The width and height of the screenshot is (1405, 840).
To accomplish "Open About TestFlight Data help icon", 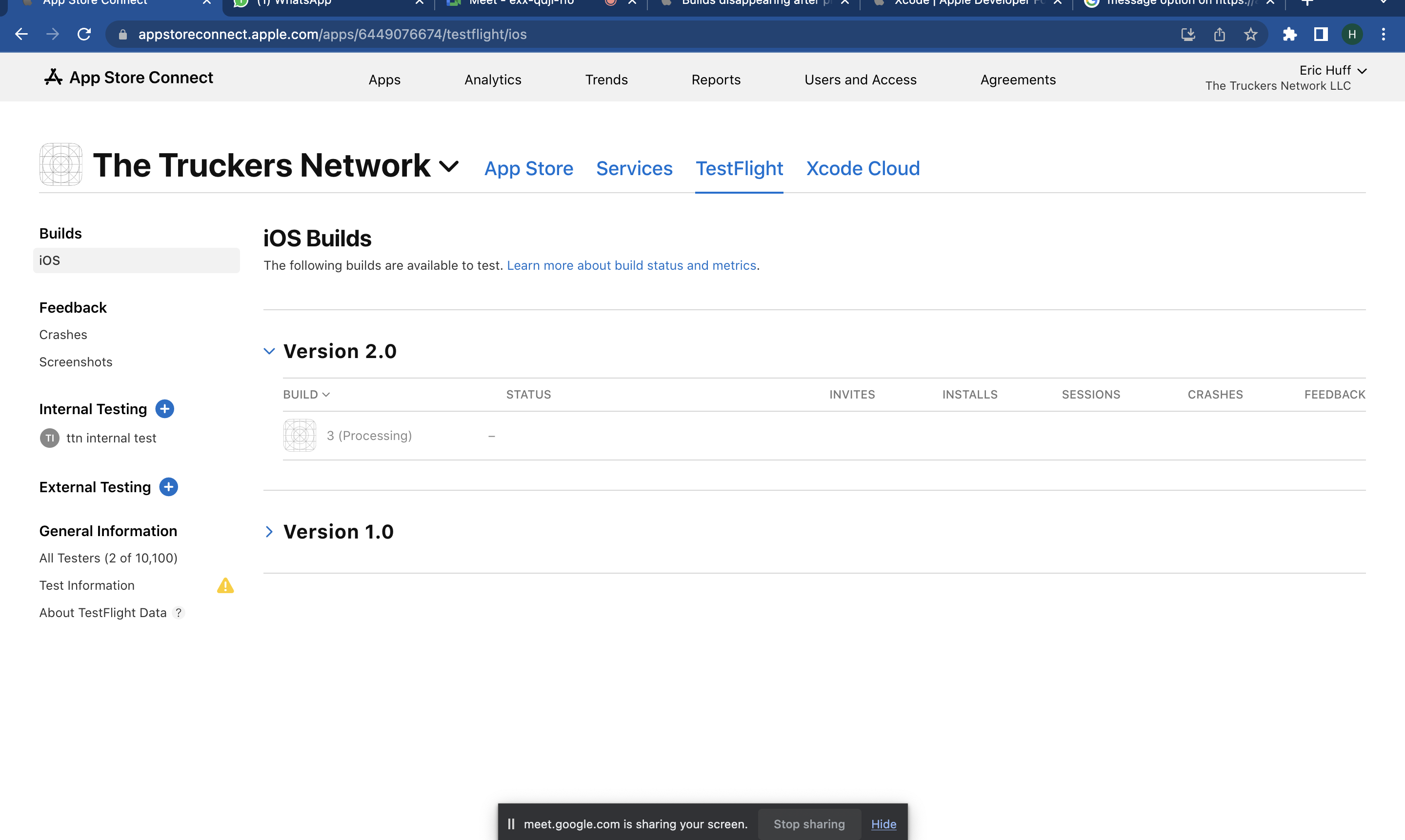I will 179,613.
